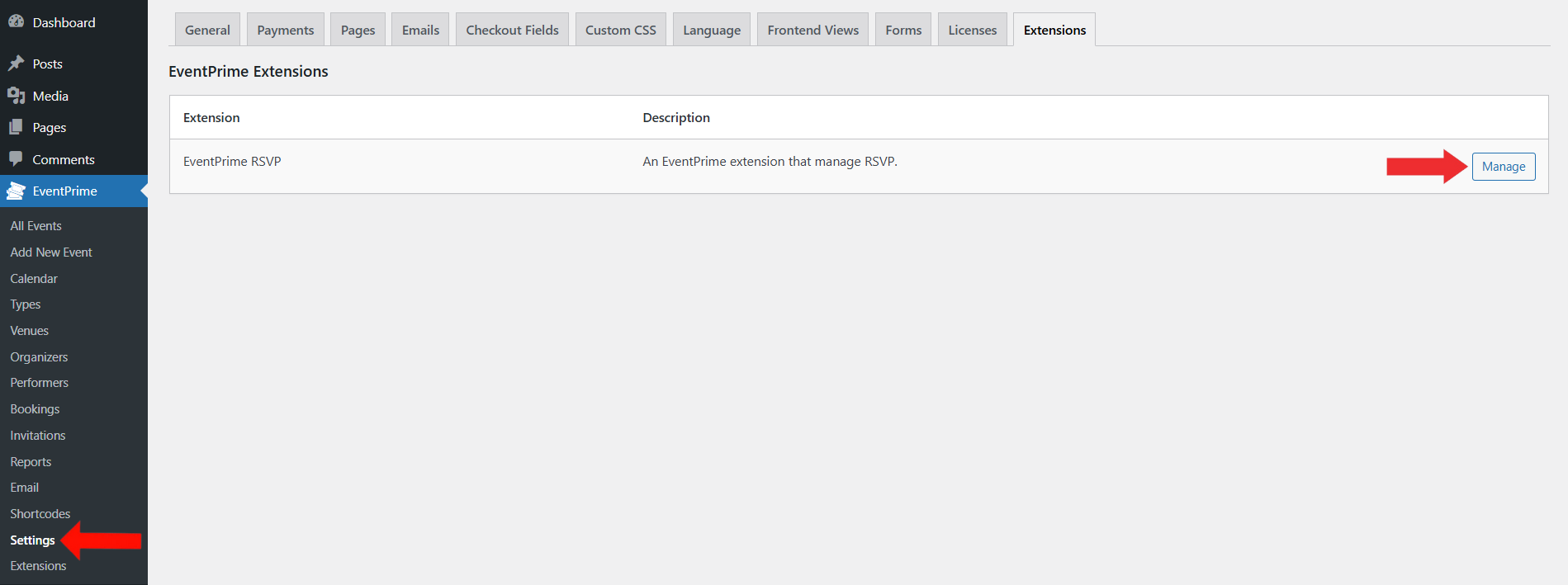Select the Checkout Fields tab

(x=512, y=30)
